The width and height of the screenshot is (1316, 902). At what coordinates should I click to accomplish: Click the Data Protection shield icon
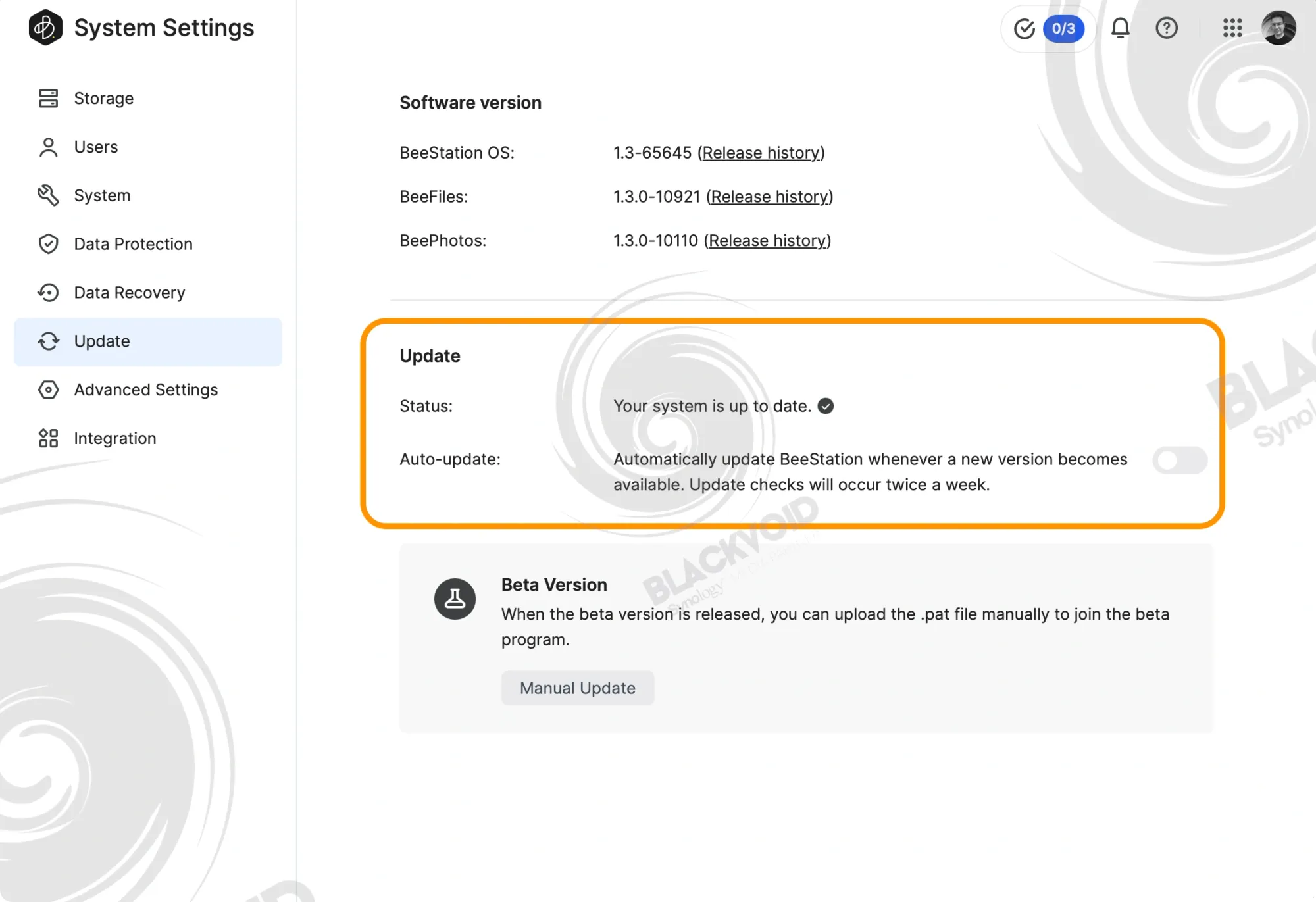tap(48, 244)
